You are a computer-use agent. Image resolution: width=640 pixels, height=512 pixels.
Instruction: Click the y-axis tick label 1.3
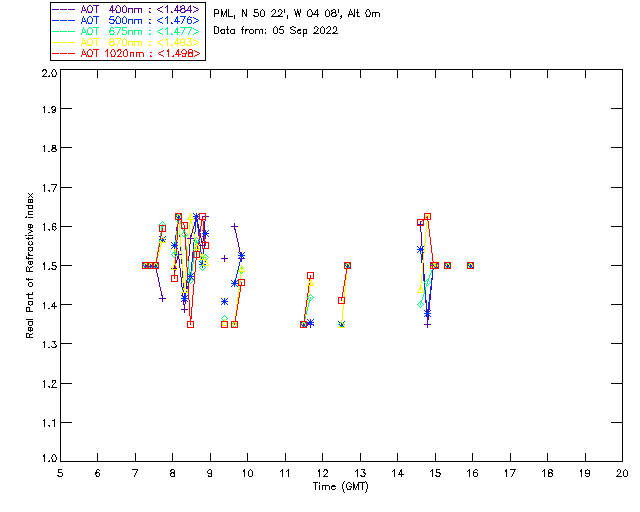click(49, 344)
